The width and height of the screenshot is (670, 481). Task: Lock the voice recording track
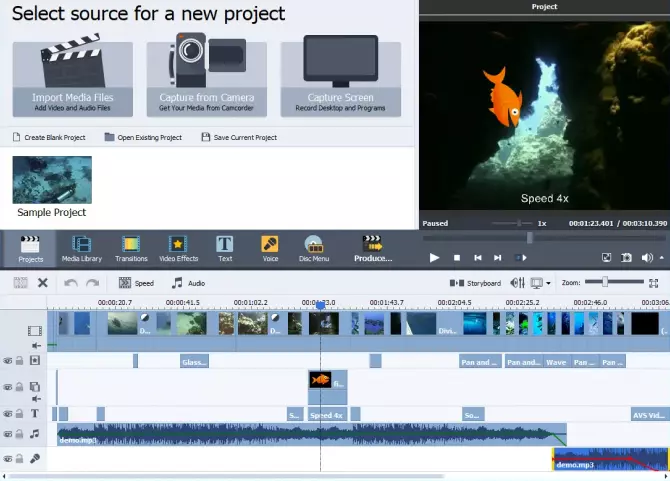pos(19,459)
